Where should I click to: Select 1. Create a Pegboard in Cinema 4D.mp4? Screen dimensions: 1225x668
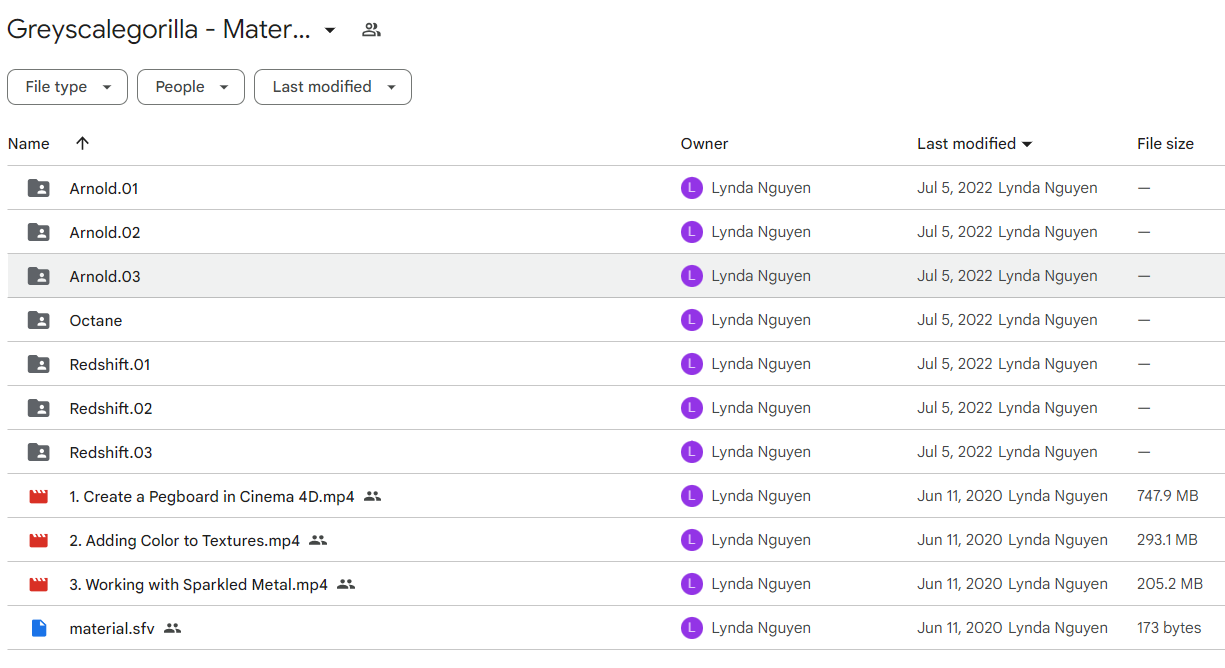pos(212,497)
